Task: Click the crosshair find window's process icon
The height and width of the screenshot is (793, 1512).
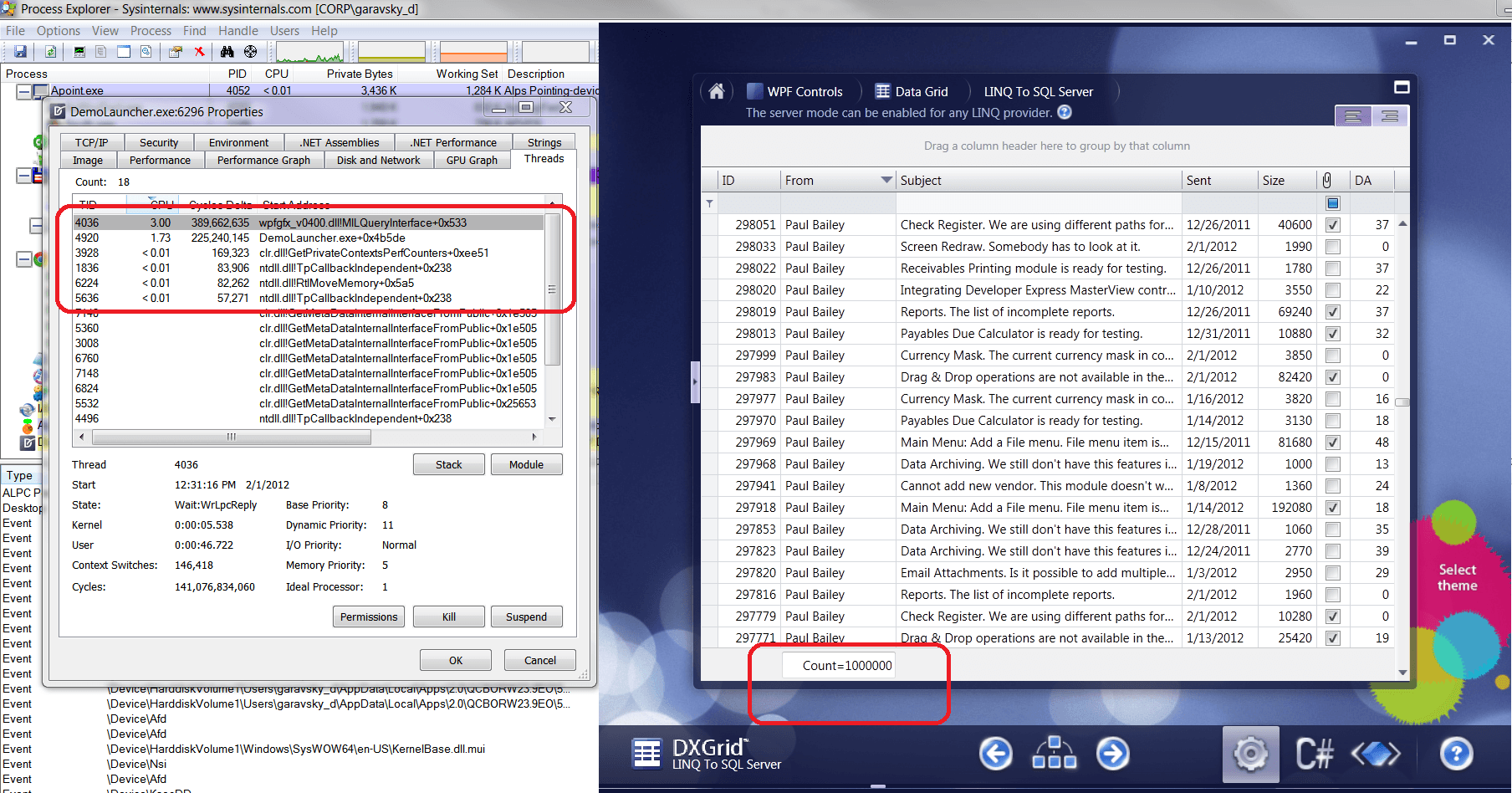Action: tap(250, 52)
